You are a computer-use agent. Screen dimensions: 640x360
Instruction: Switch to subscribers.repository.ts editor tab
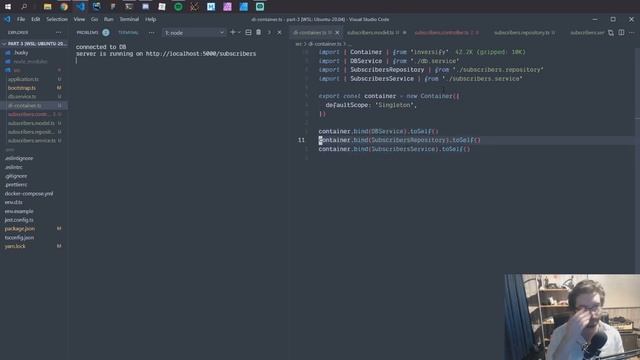coord(522,33)
